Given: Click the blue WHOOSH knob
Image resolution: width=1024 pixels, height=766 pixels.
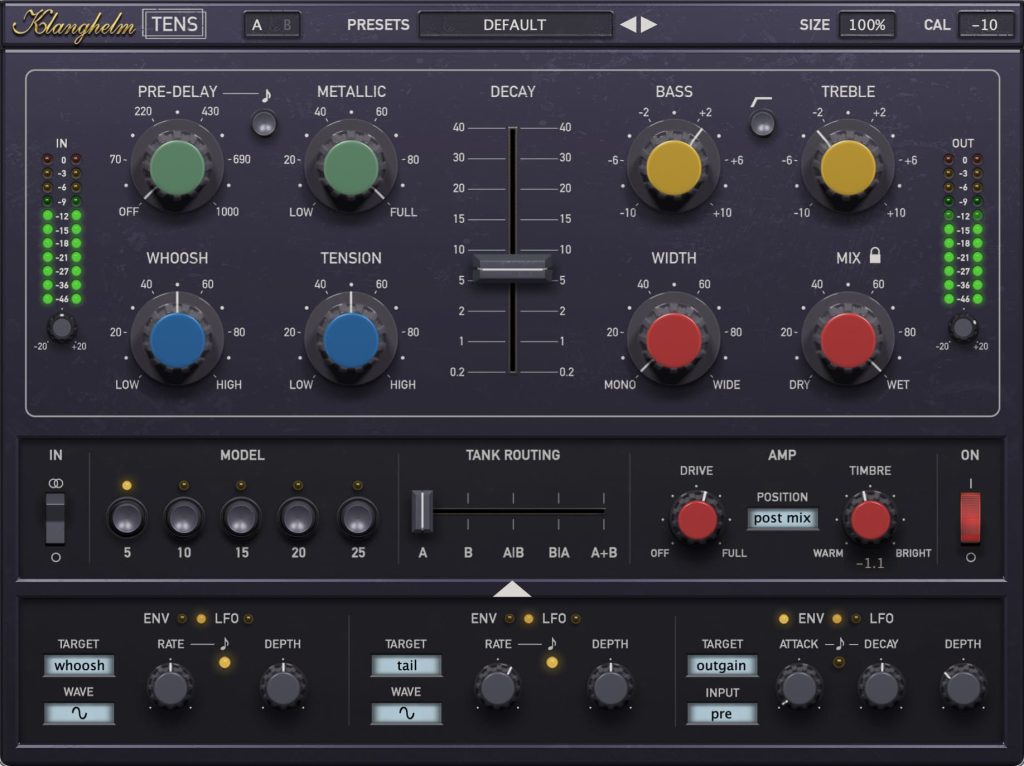Looking at the screenshot, I should click(x=177, y=340).
